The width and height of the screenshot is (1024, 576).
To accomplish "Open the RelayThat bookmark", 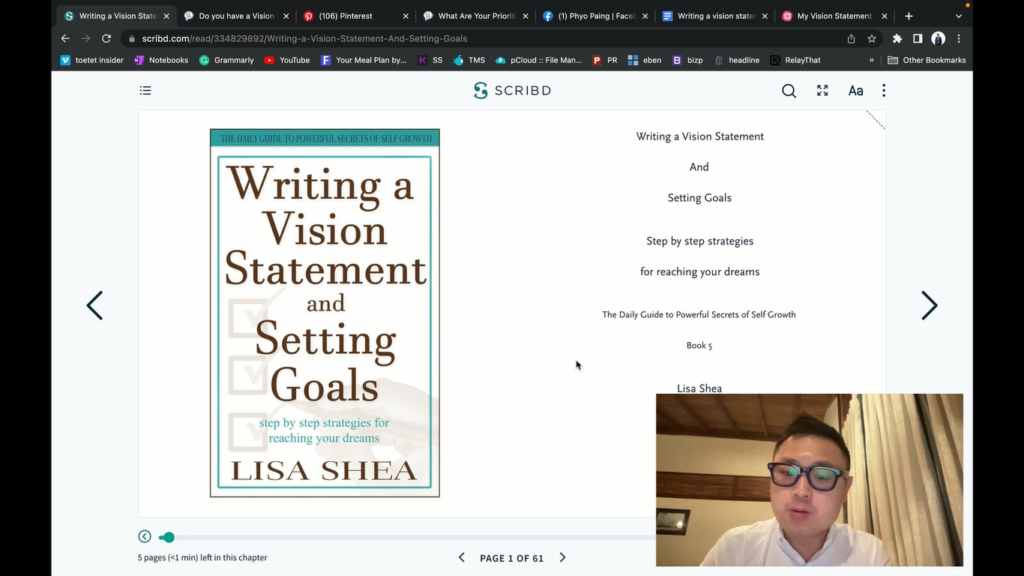I will (795, 60).
